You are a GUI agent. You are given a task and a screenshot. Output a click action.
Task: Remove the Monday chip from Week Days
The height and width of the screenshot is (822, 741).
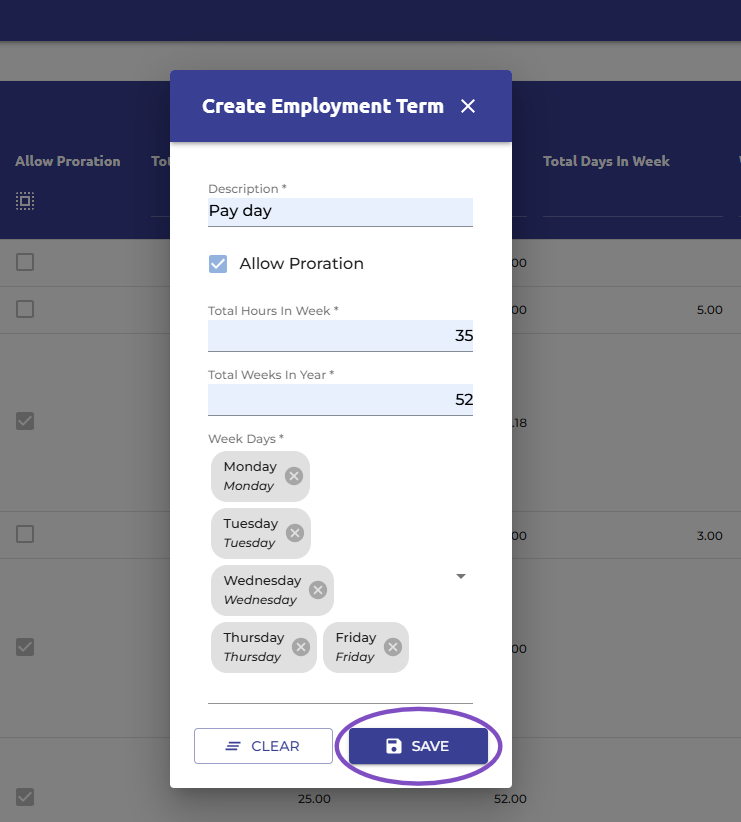click(294, 476)
